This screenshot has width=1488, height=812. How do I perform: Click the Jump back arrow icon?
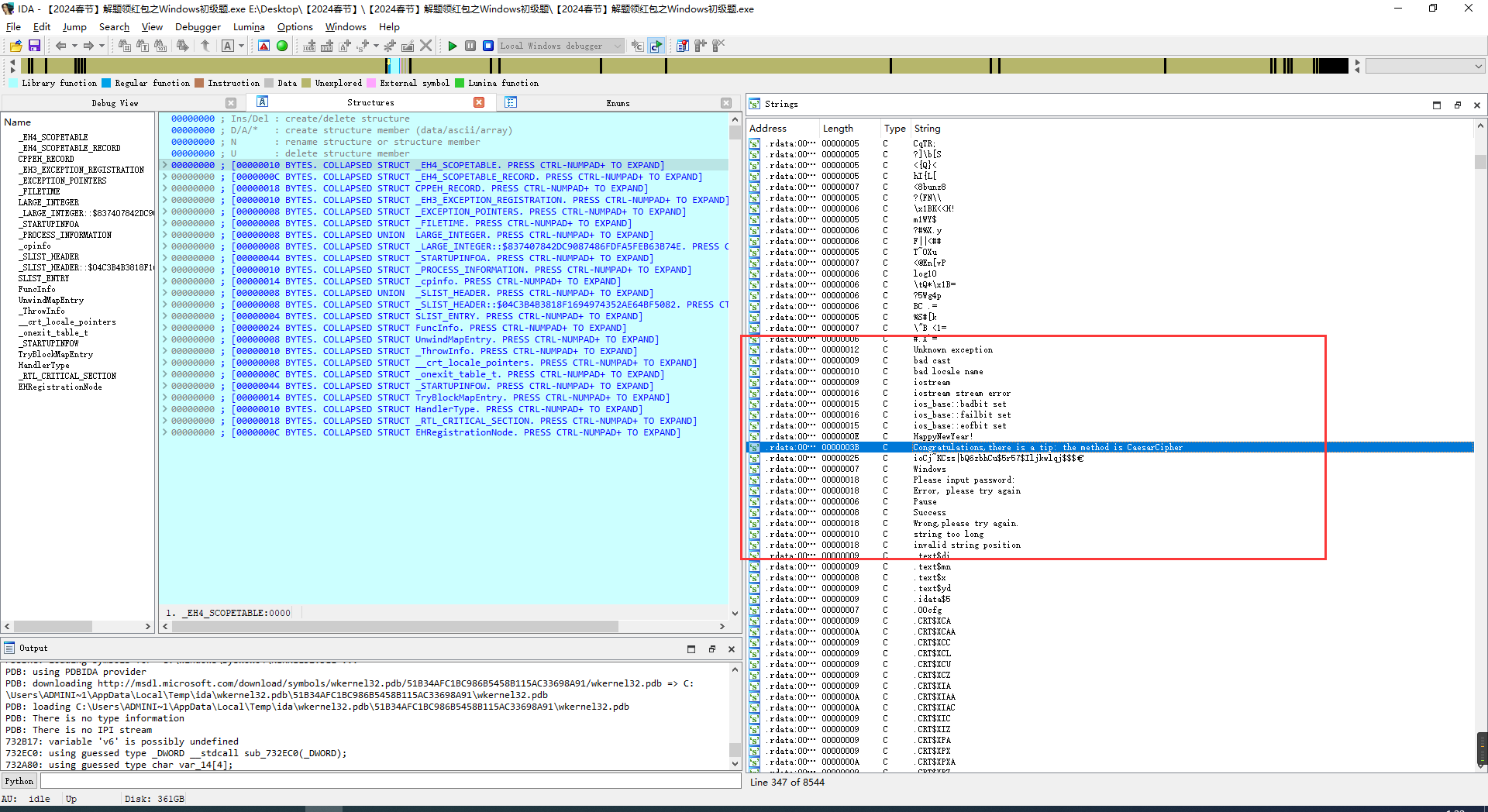pos(60,46)
